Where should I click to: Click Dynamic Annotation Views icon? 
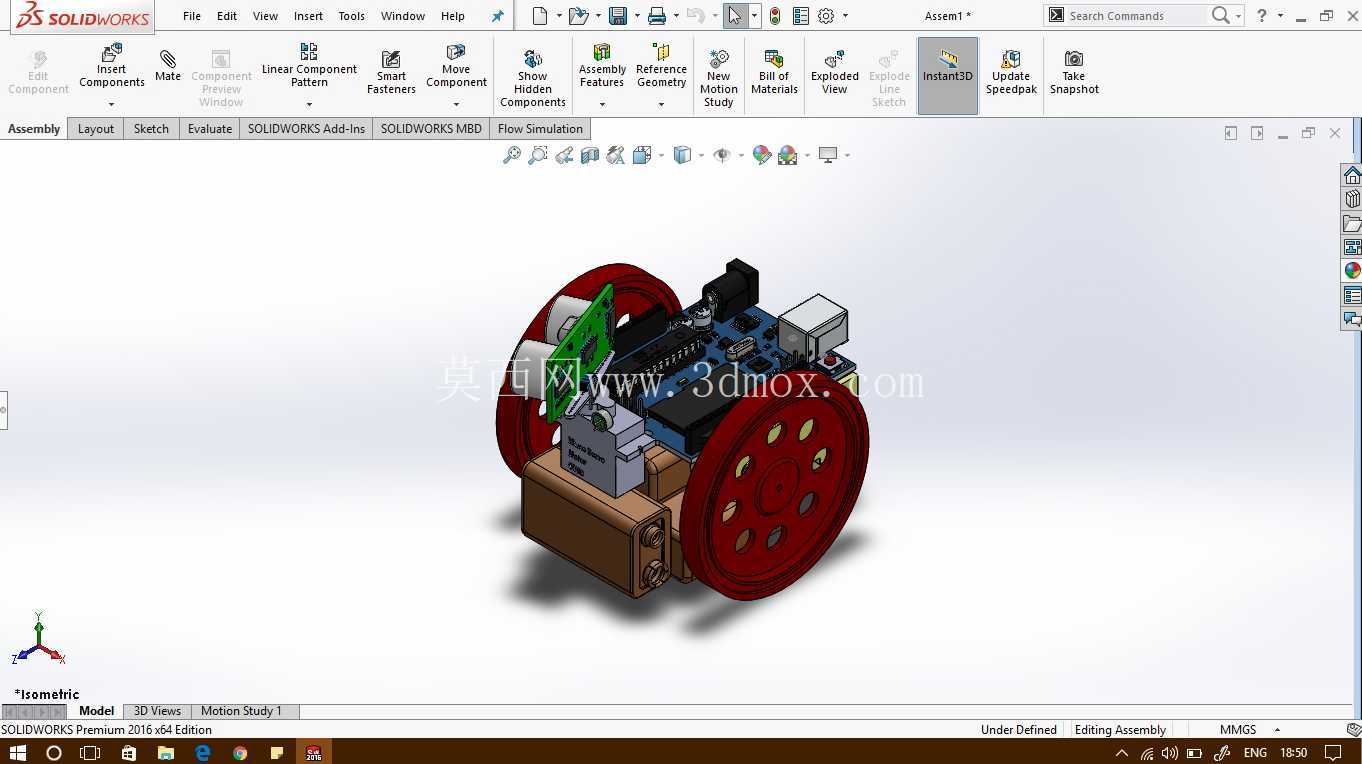tap(616, 155)
